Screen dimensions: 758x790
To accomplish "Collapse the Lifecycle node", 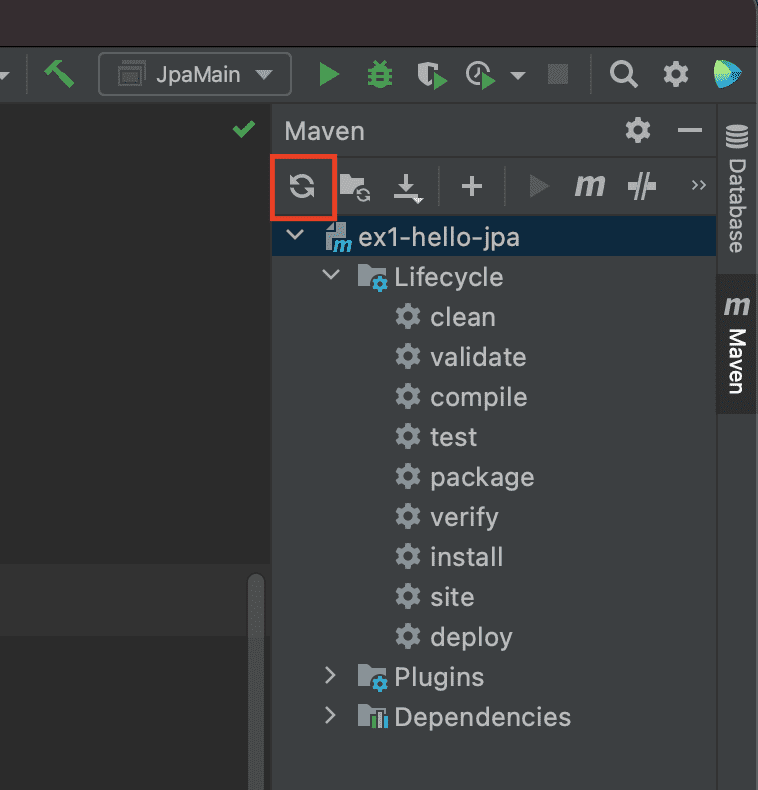I will 331,275.
